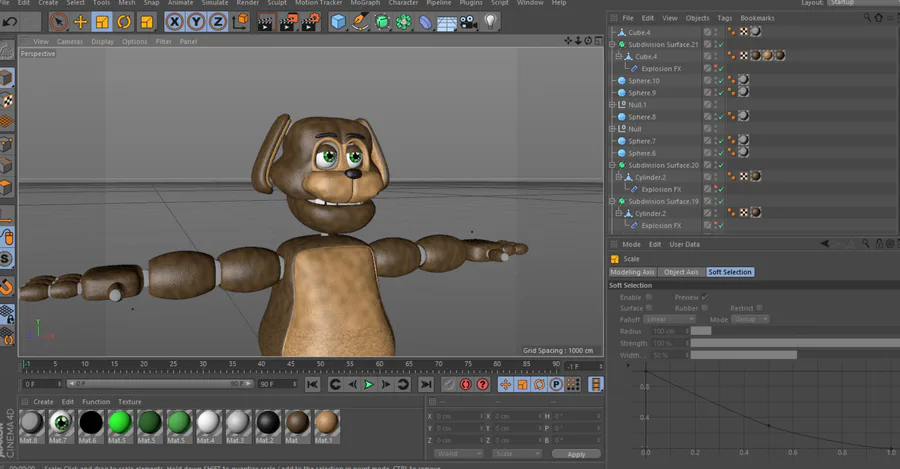Image resolution: width=900 pixels, height=469 pixels.
Task: Toggle the Rubber checkbox
Action: [704, 308]
